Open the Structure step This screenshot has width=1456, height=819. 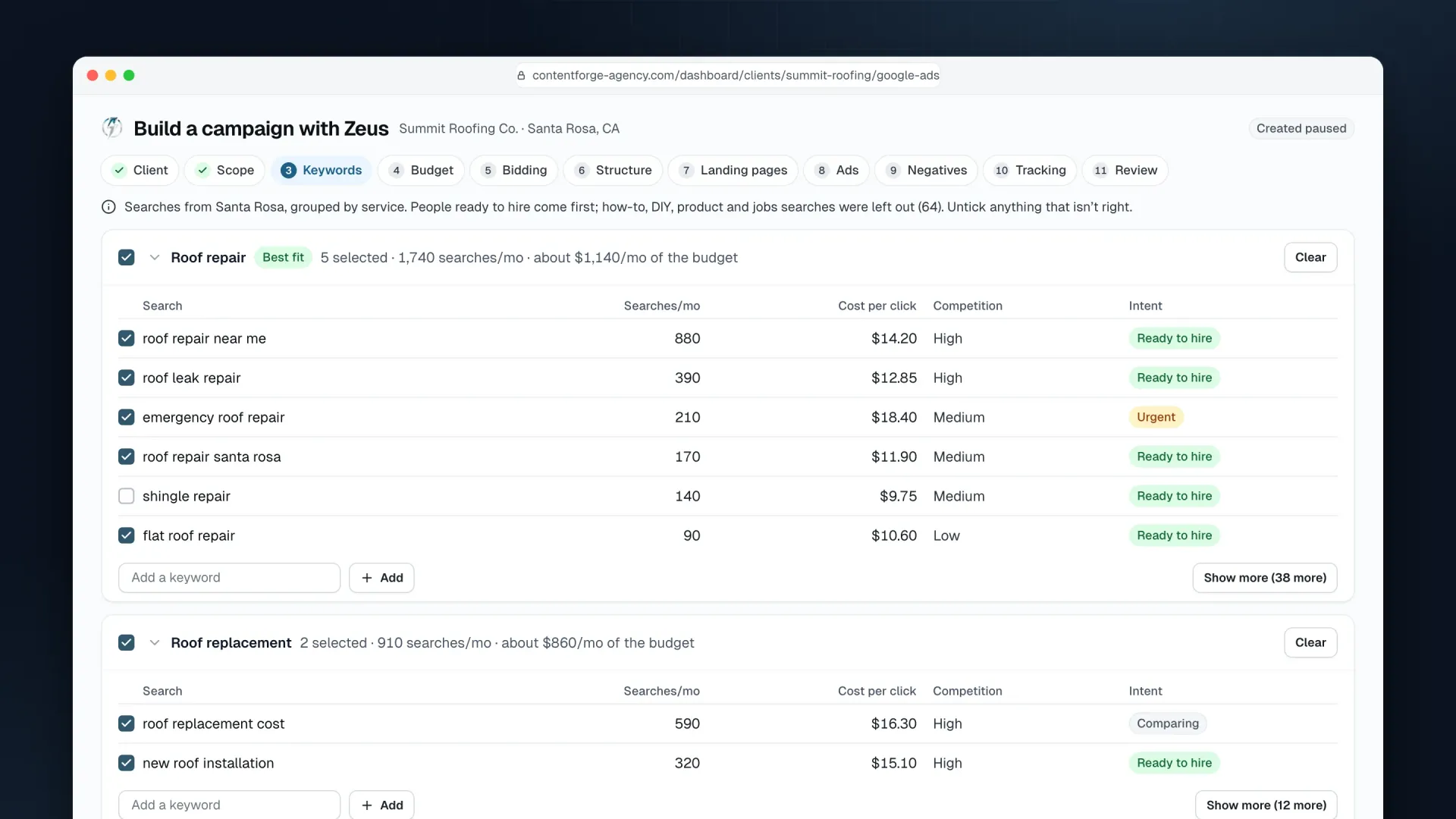pos(613,171)
